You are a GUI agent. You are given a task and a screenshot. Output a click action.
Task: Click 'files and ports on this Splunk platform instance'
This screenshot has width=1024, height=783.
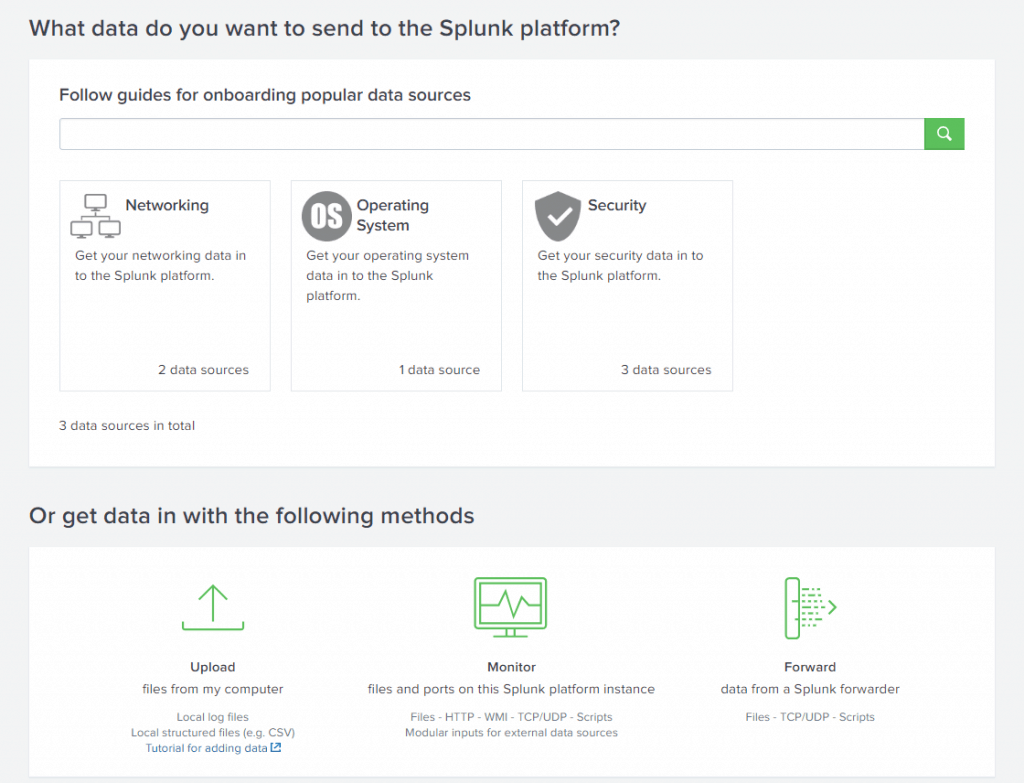[511, 689]
